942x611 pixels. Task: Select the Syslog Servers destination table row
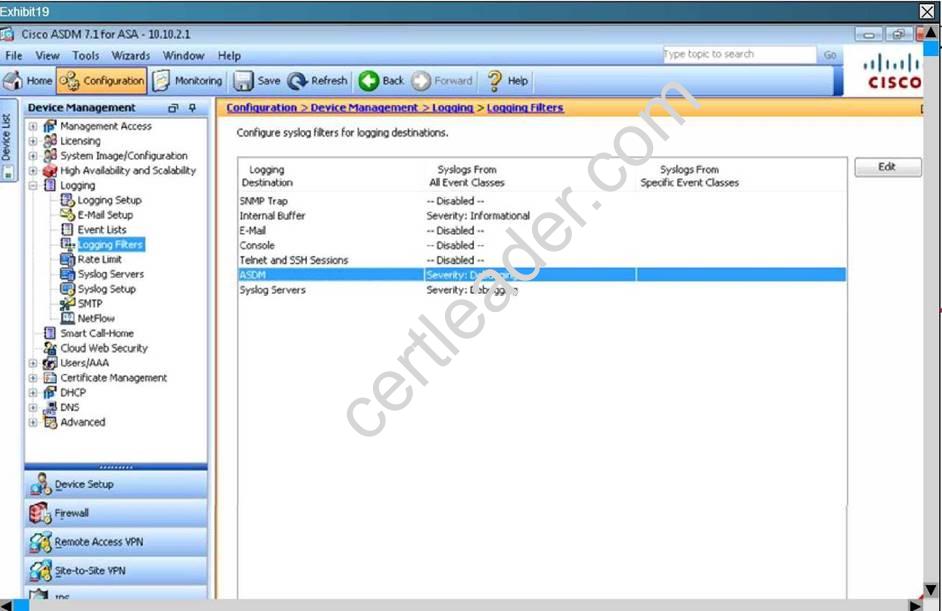[x=542, y=290]
